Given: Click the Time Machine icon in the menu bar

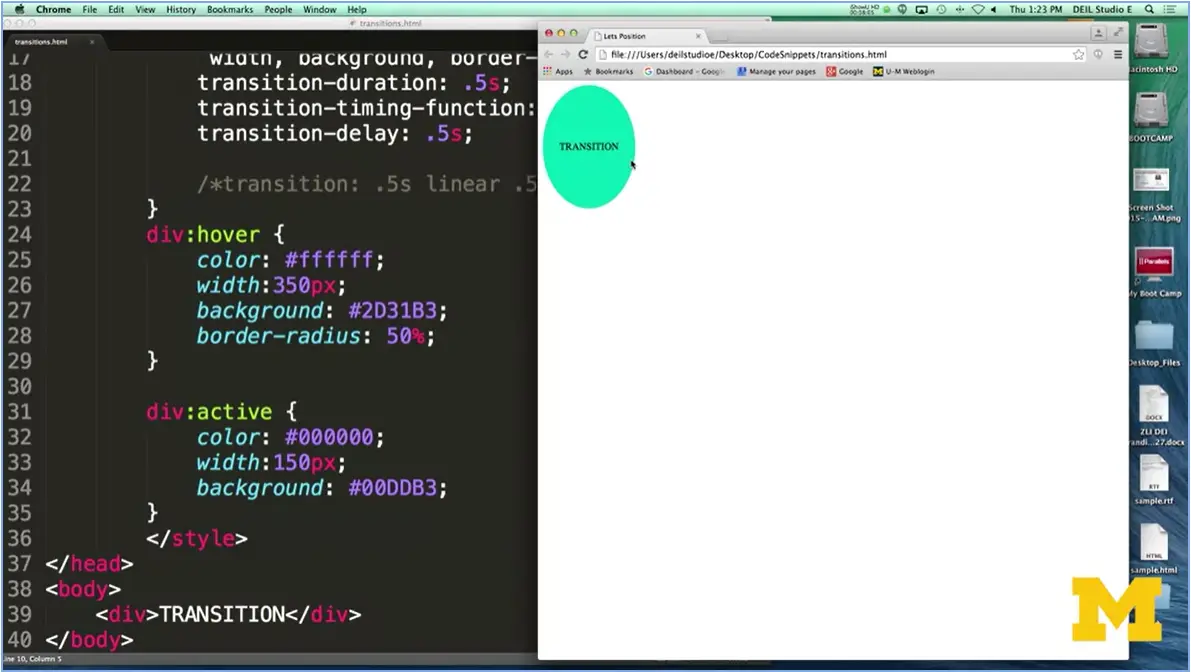Looking at the screenshot, I should [940, 10].
